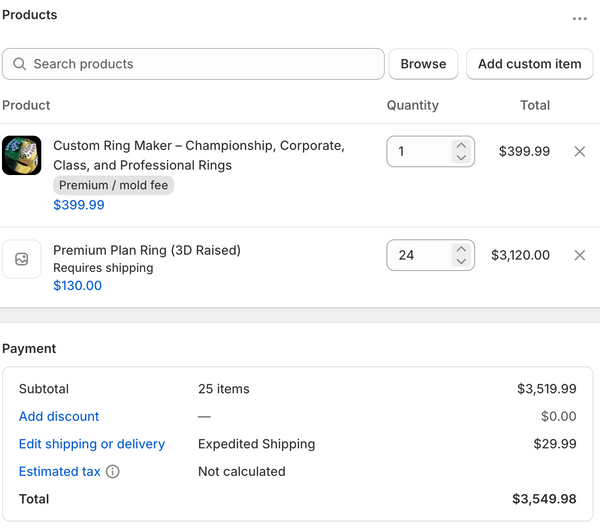The height and width of the screenshot is (528, 600).
Task: Click the Add custom item button
Action: coord(530,64)
